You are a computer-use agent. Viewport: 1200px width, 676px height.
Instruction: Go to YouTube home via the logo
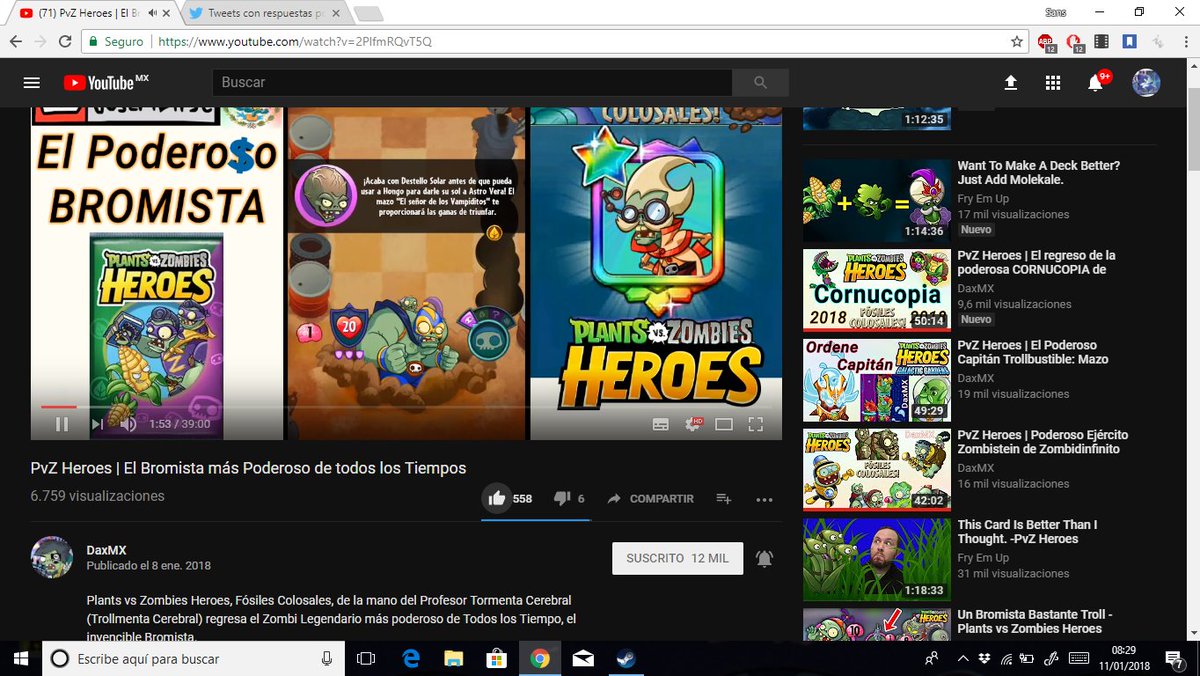pyautogui.click(x=106, y=83)
